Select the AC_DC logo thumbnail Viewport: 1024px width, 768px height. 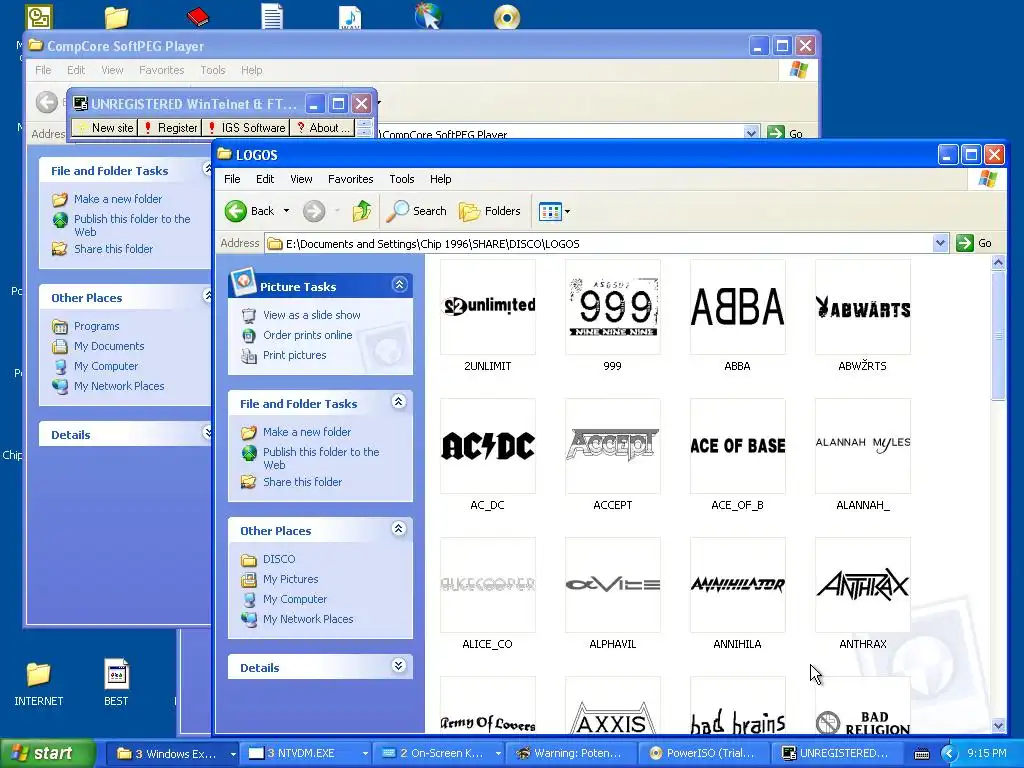pyautogui.click(x=488, y=447)
